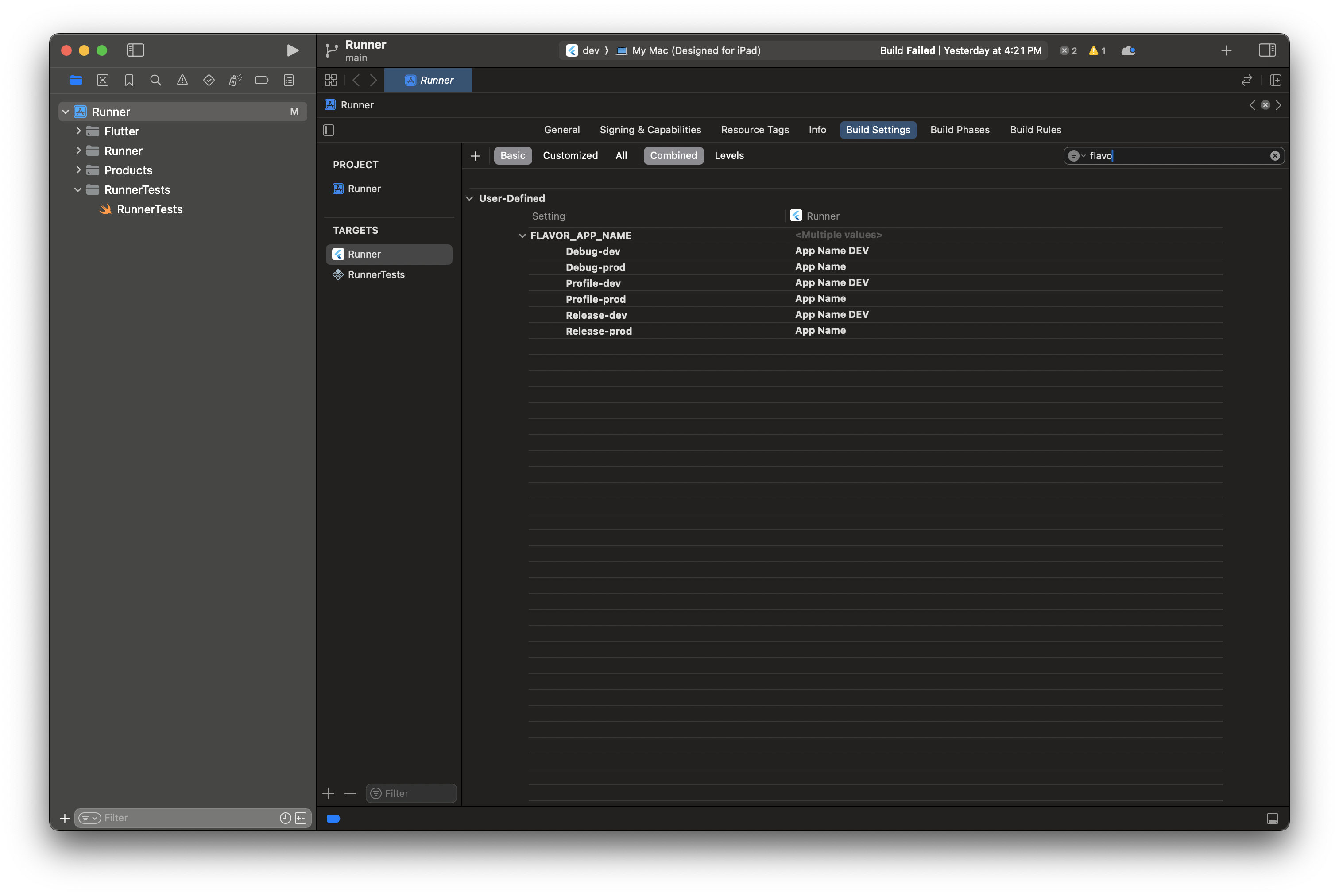The image size is (1339, 896).
Task: Collapse the FLAVOR_APP_NAME setting
Action: click(x=522, y=236)
